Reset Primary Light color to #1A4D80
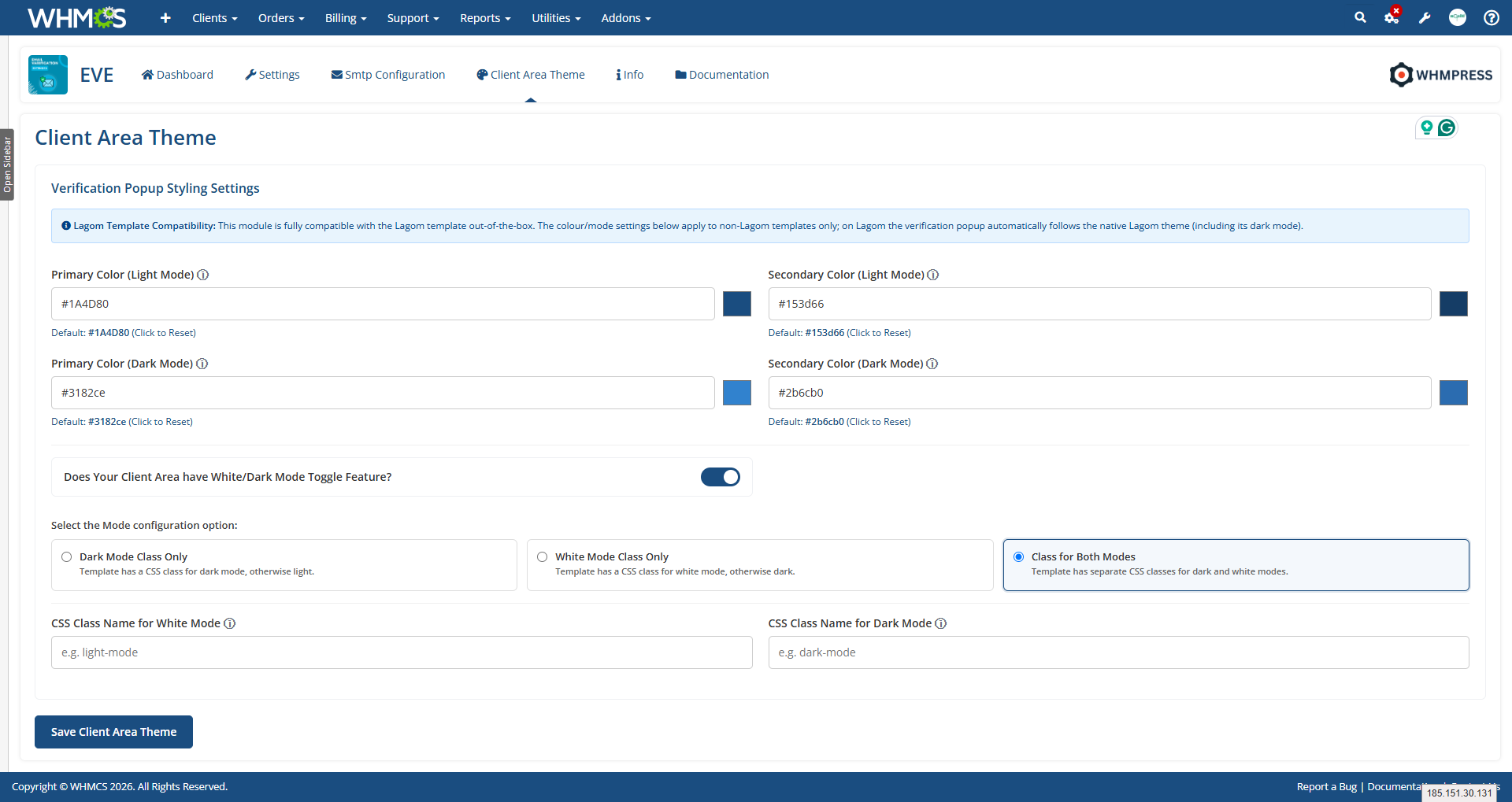Viewport: 1512px width, 802px height. pyautogui.click(x=124, y=333)
